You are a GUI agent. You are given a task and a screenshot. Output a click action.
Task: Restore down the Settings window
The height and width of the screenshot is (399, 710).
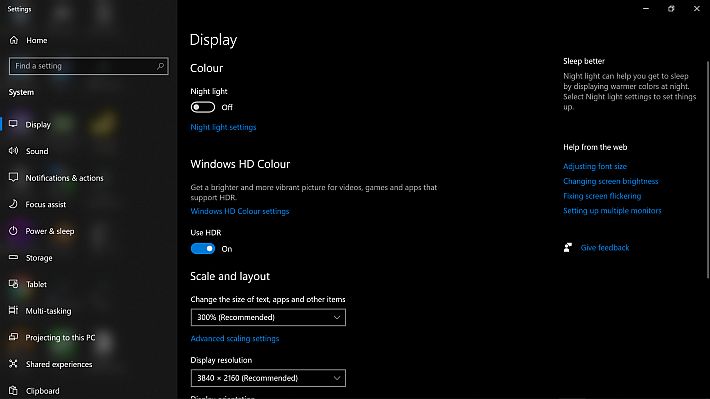671,9
